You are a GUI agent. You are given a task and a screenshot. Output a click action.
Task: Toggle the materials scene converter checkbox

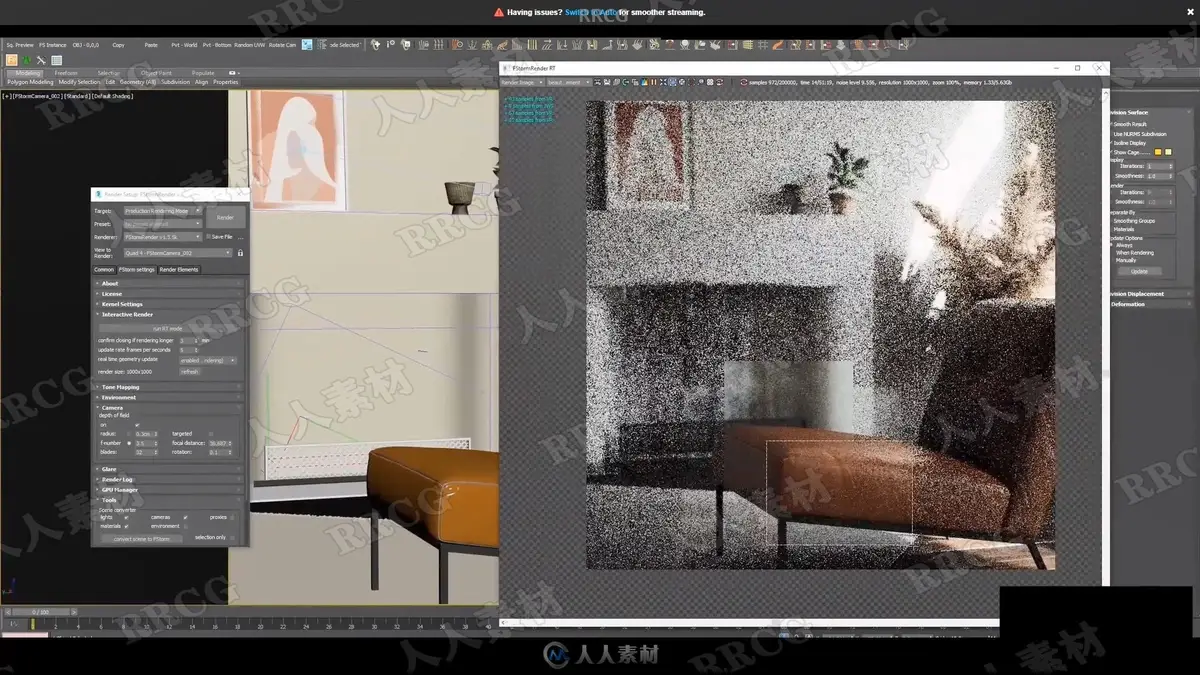pos(126,526)
